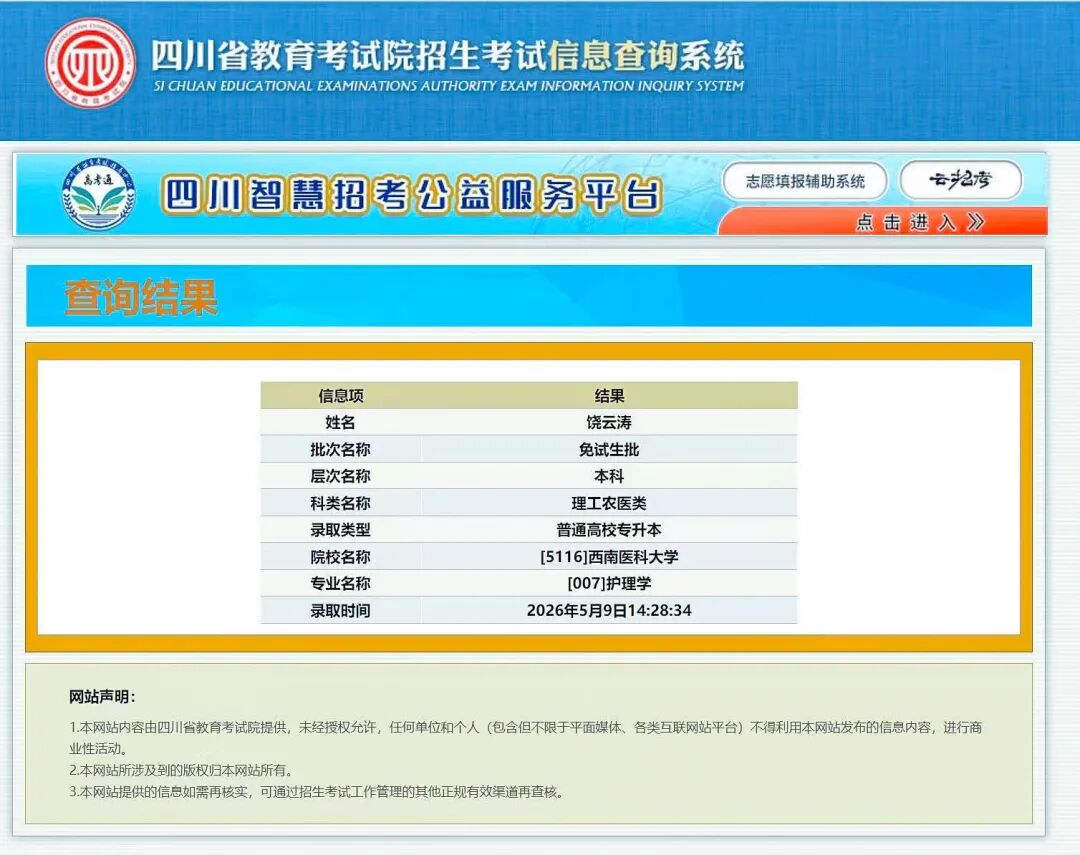Select the 科类名称 row label
Image resolution: width=1080 pixels, height=855 pixels.
(340, 503)
